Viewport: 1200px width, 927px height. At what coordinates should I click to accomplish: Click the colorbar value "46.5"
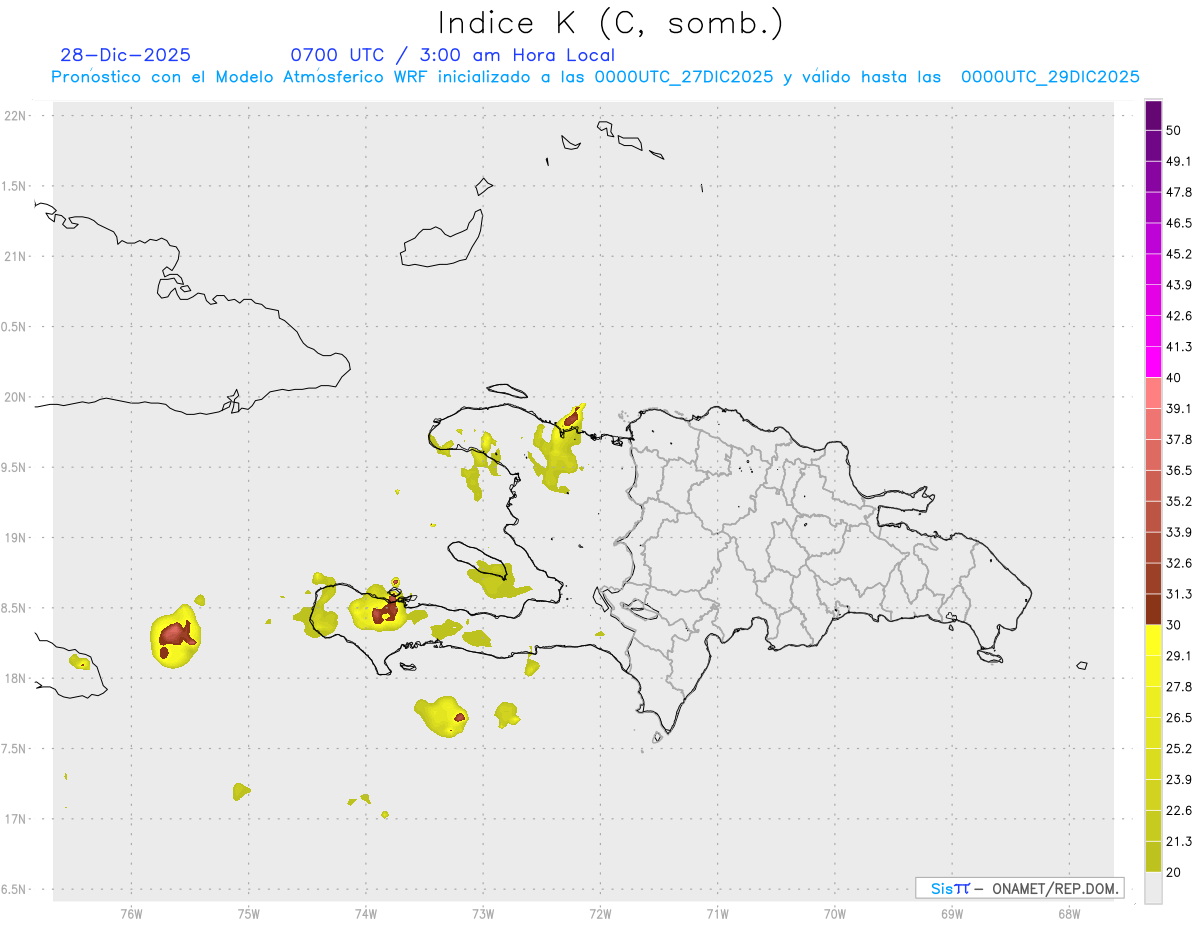[x=1178, y=223]
